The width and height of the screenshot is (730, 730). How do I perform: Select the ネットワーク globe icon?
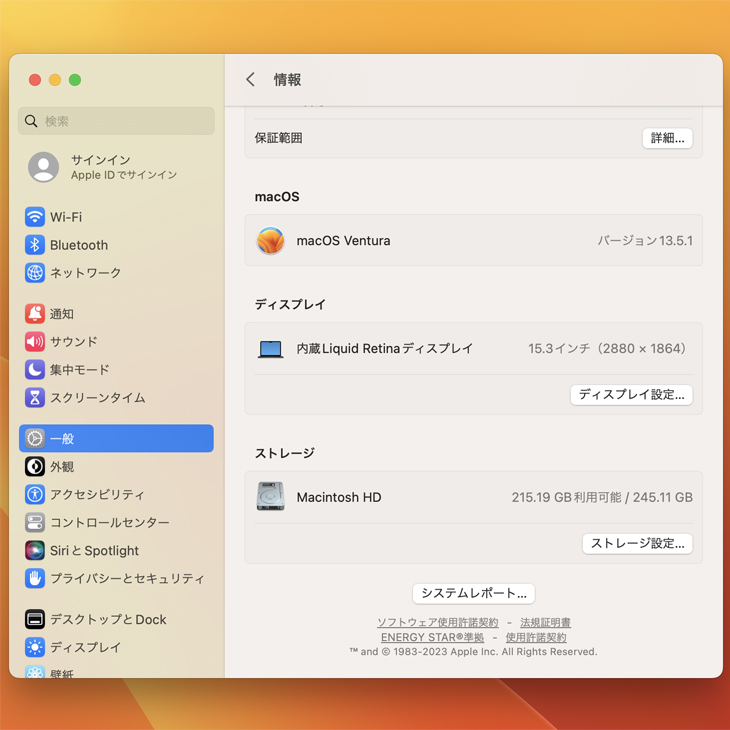coord(35,273)
